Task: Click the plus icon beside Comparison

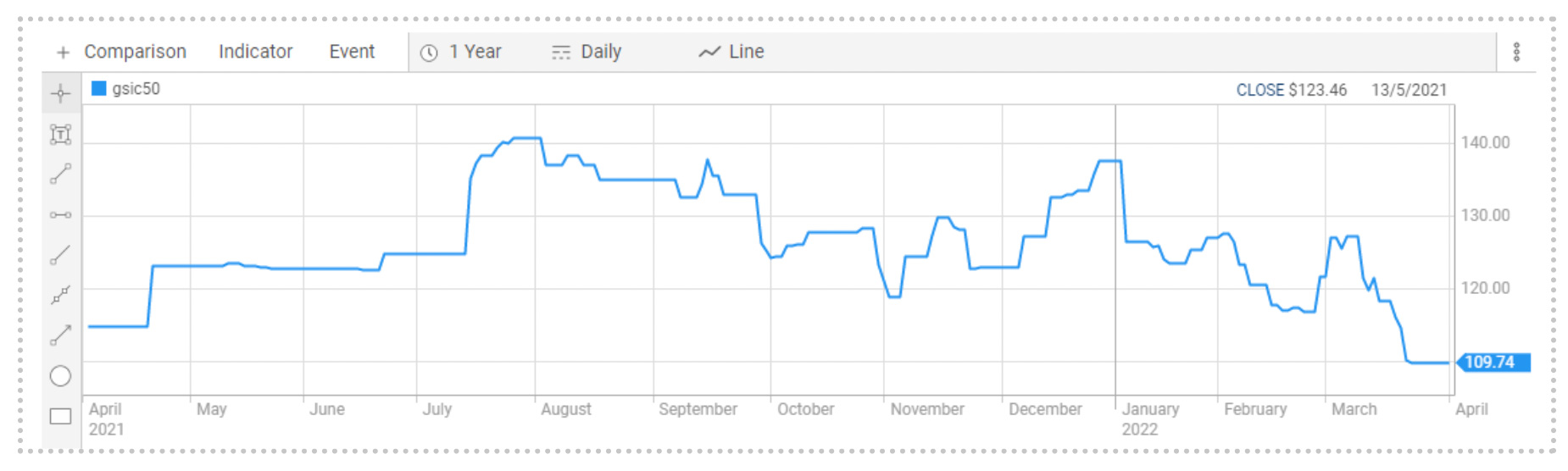Action: [x=63, y=53]
